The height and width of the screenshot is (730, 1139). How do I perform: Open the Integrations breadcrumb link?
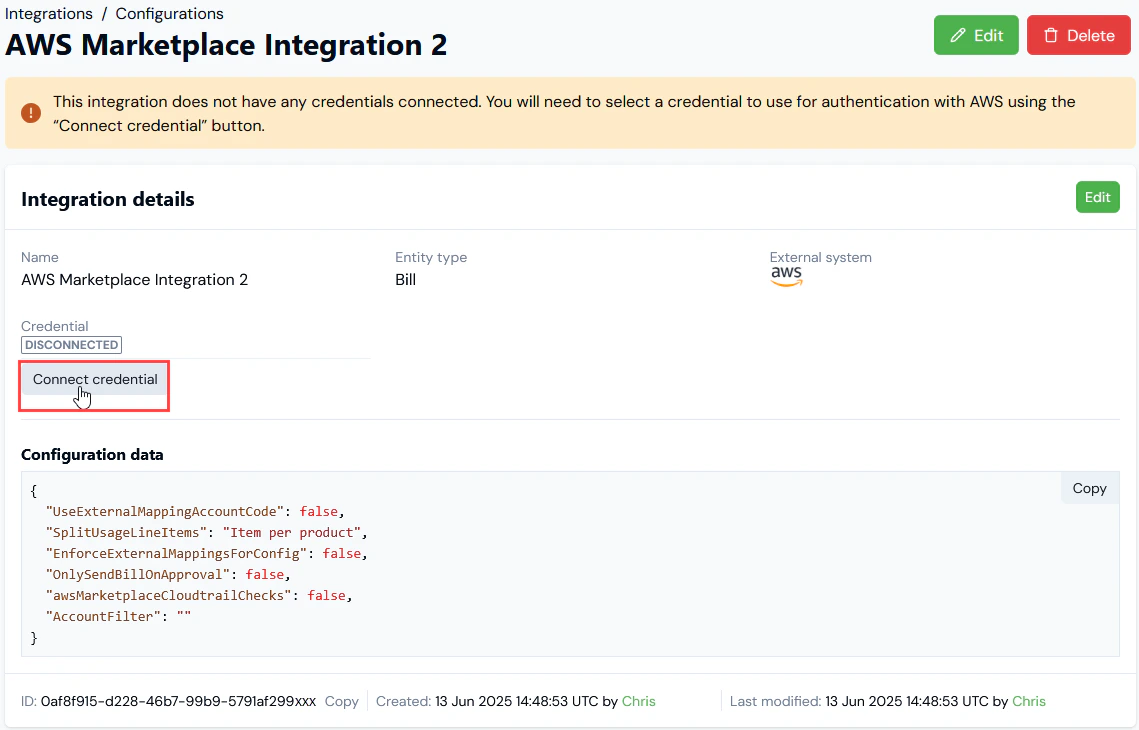[49, 14]
